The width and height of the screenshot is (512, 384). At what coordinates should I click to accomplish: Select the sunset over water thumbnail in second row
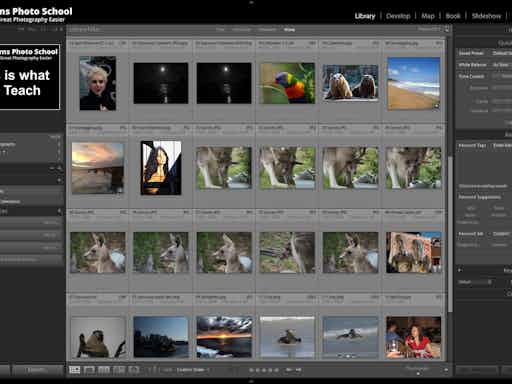[x=98, y=168]
